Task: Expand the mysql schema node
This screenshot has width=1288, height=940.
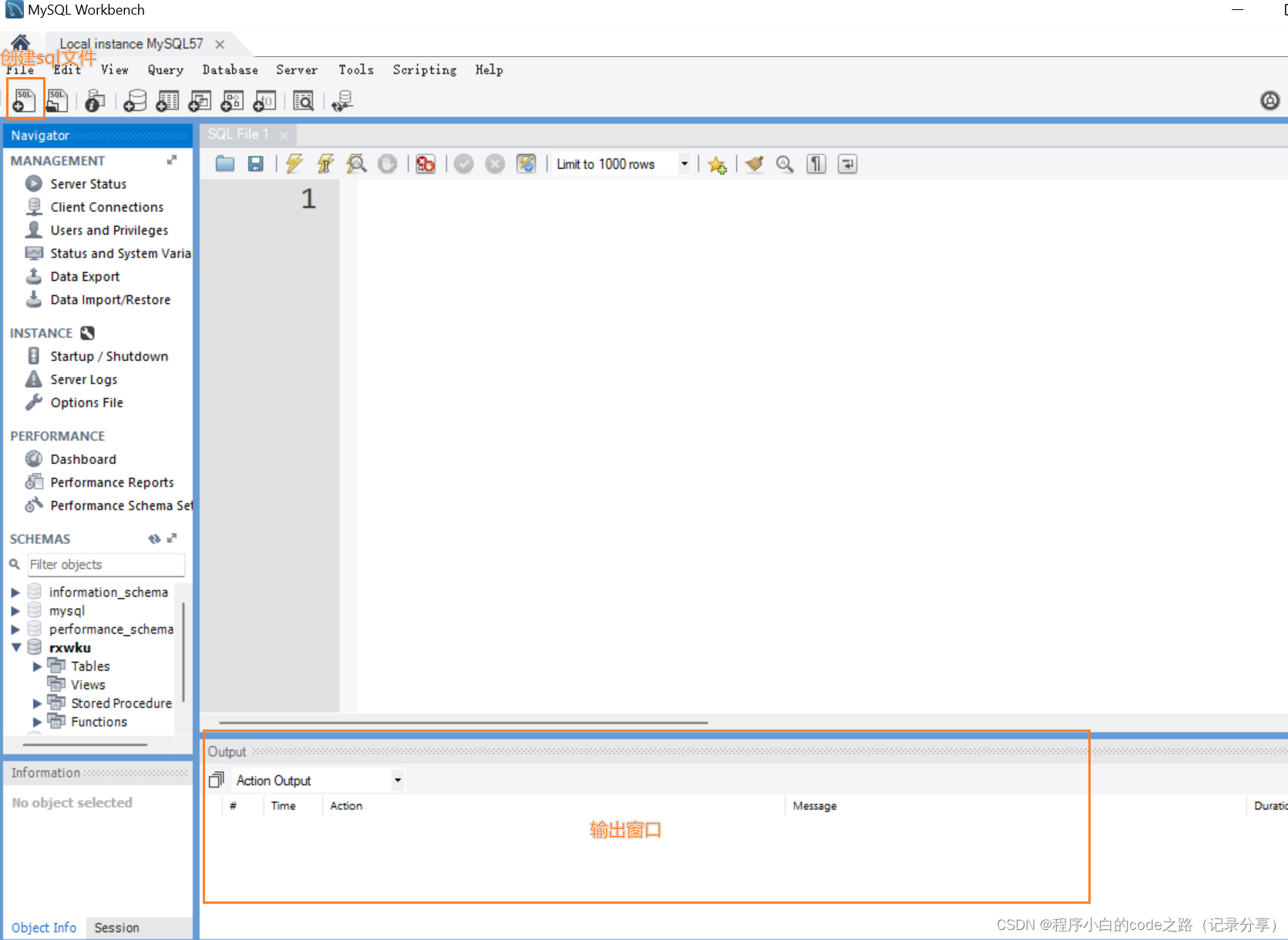Action: [15, 611]
